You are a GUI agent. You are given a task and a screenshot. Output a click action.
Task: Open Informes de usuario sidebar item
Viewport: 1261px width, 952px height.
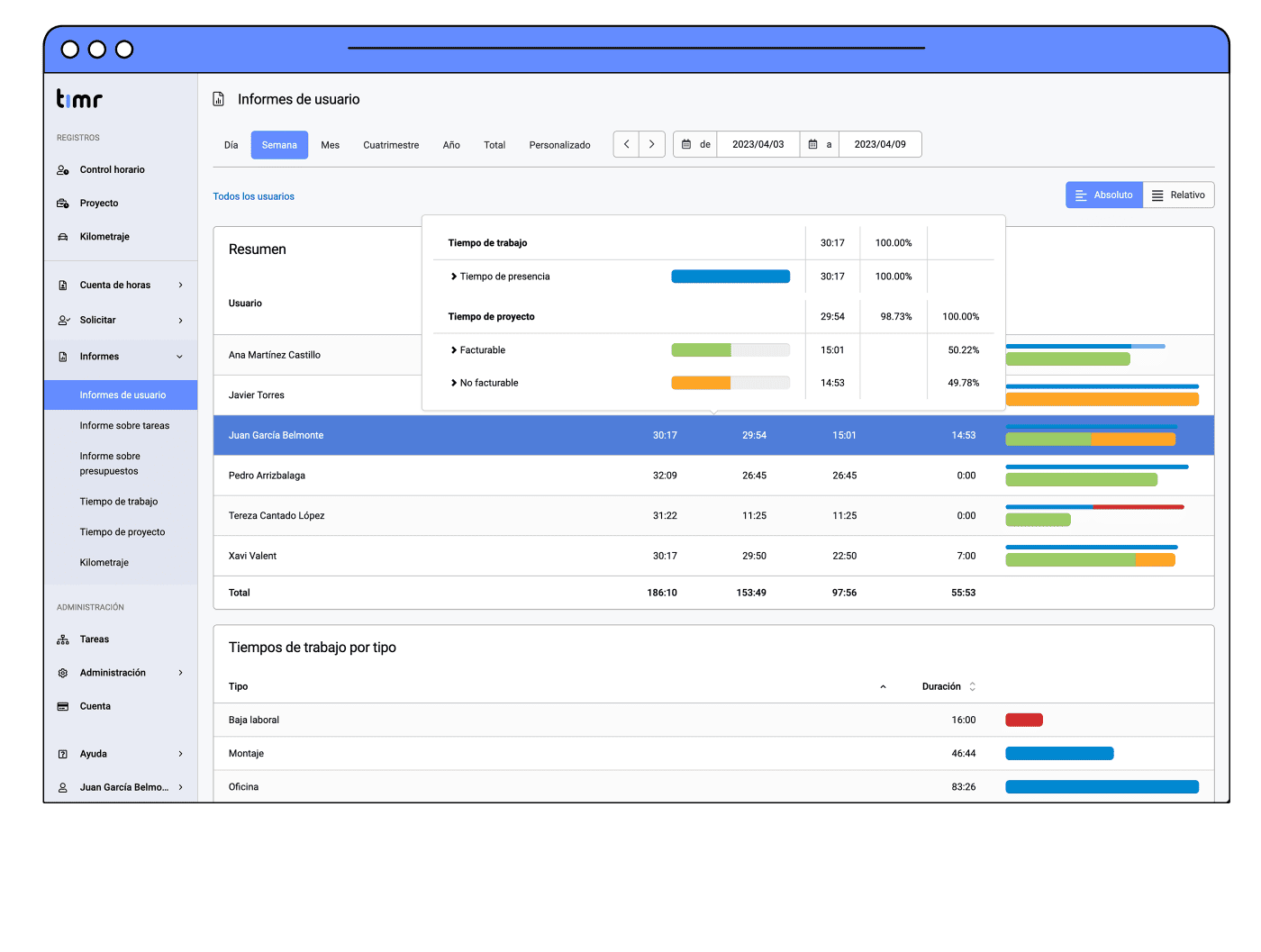tap(121, 395)
